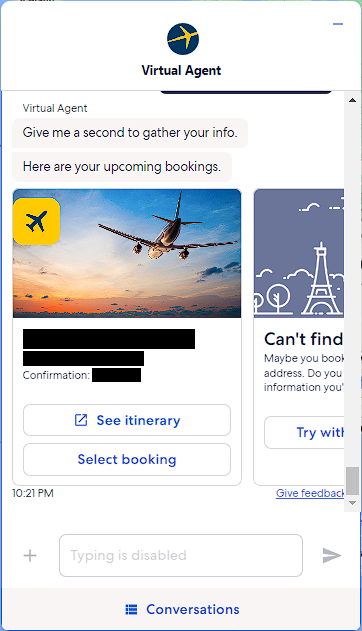Click the Here are your upcoming bookings message
The image size is (362, 631).
122,167
